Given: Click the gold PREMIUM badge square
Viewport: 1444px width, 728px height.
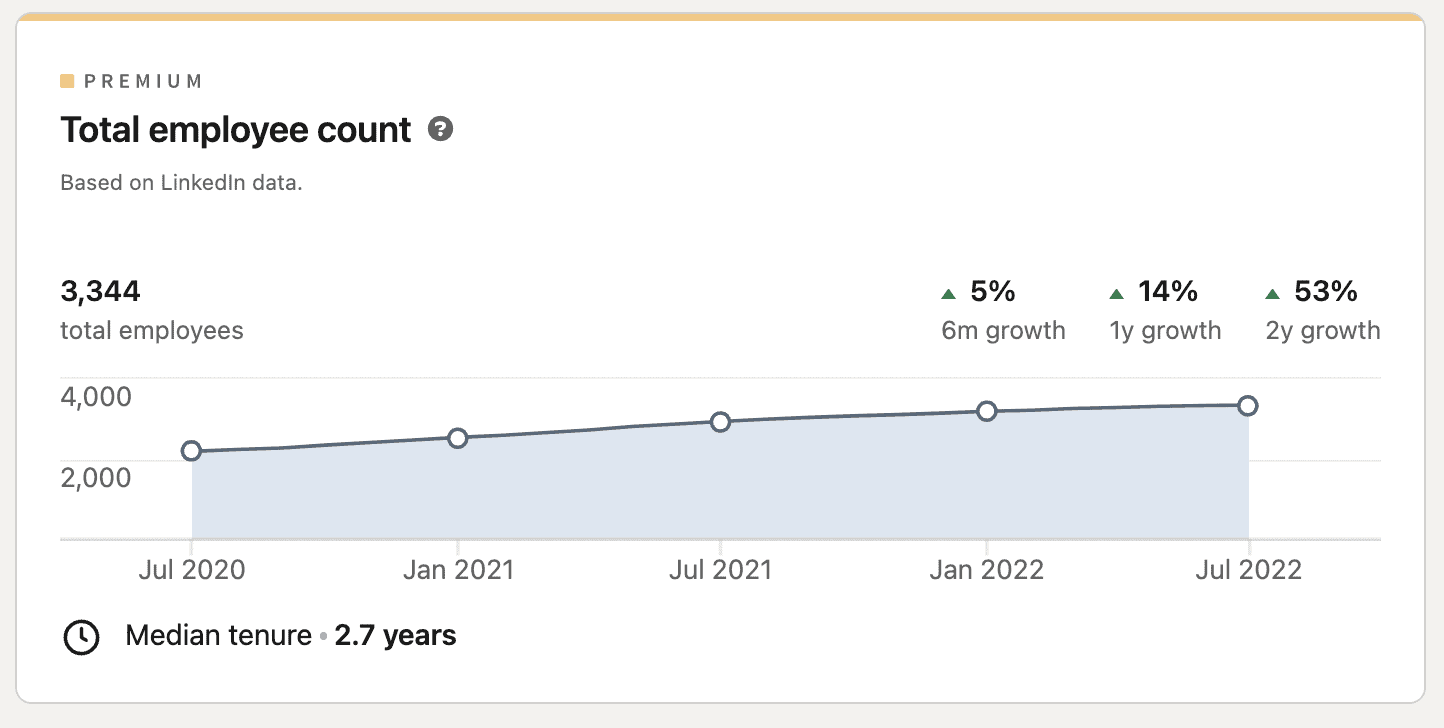Looking at the screenshot, I should click(x=67, y=80).
